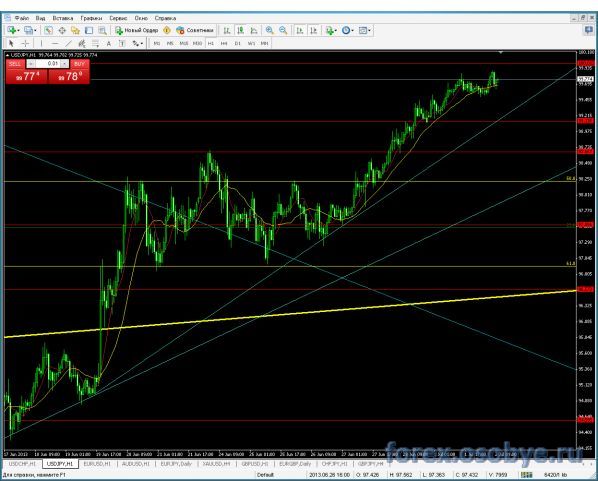Open the Periods clock dropdown
This screenshot has width=598, height=481.
(347, 31)
